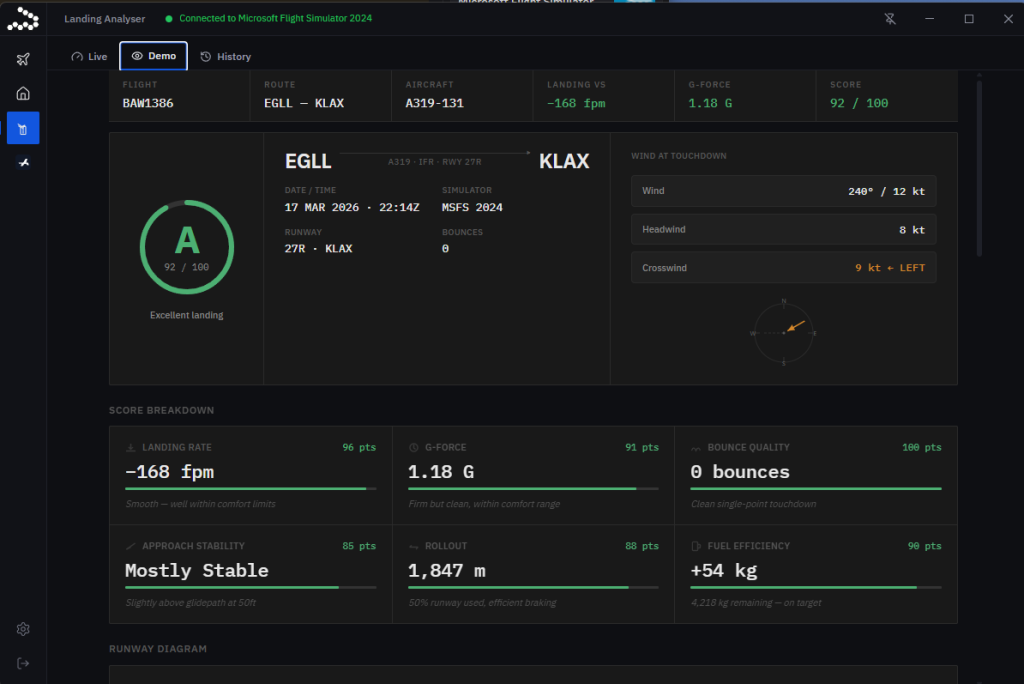Screen dimensions: 1024x684
Task: Click the logout icon at sidebar bottom
Action: tap(23, 664)
